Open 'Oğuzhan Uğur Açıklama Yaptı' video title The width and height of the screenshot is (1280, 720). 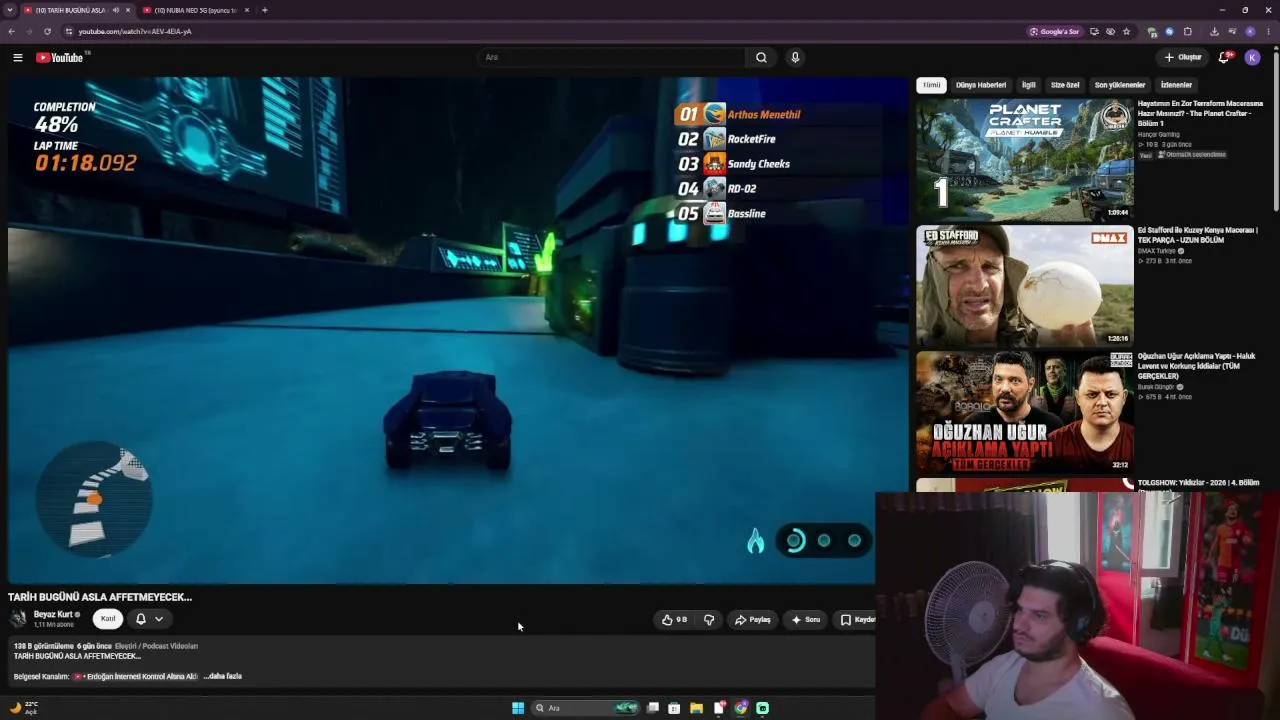tap(1196, 366)
